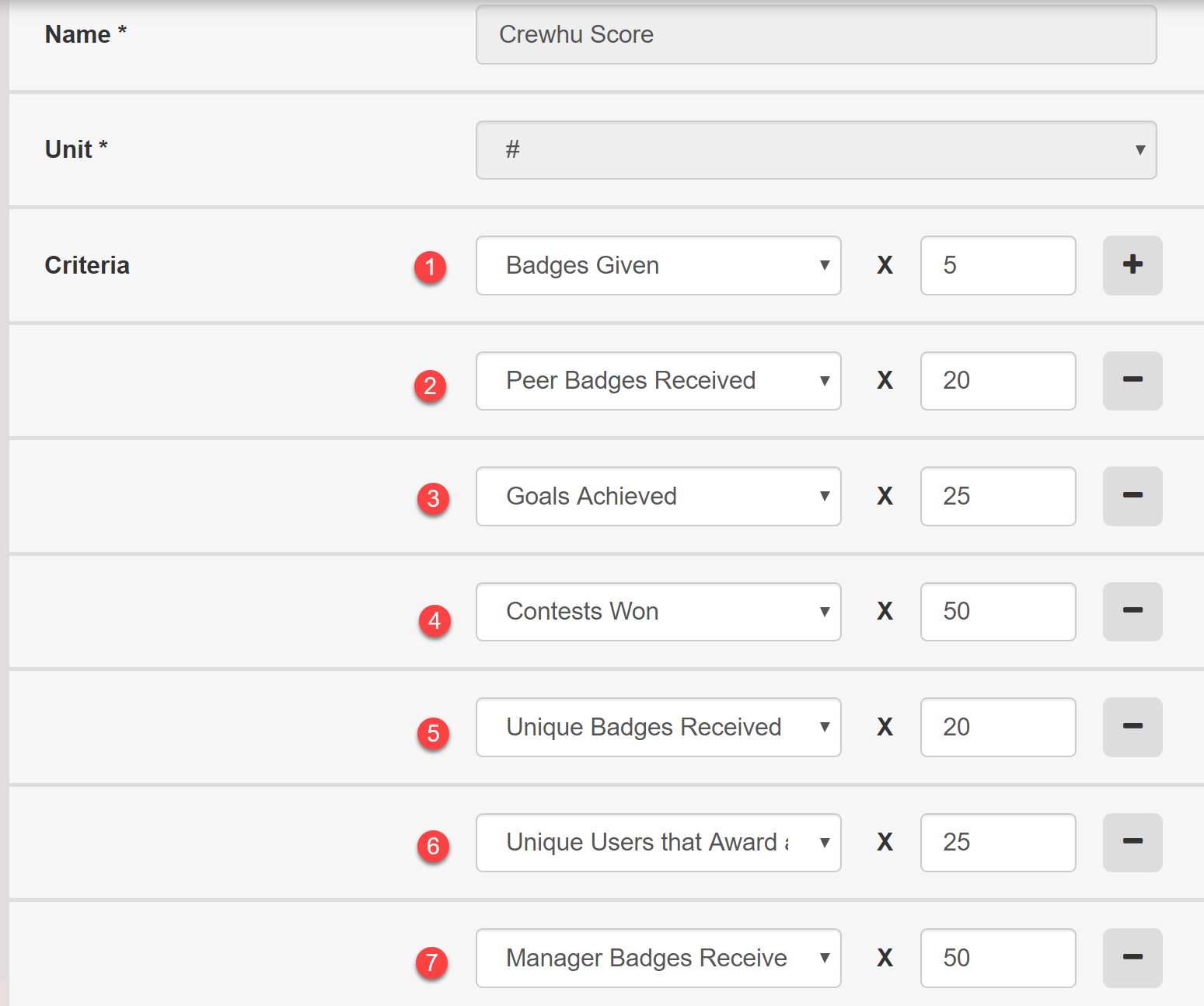
Task: Remove the Manager Badges Received criteria row
Action: tap(1132, 958)
